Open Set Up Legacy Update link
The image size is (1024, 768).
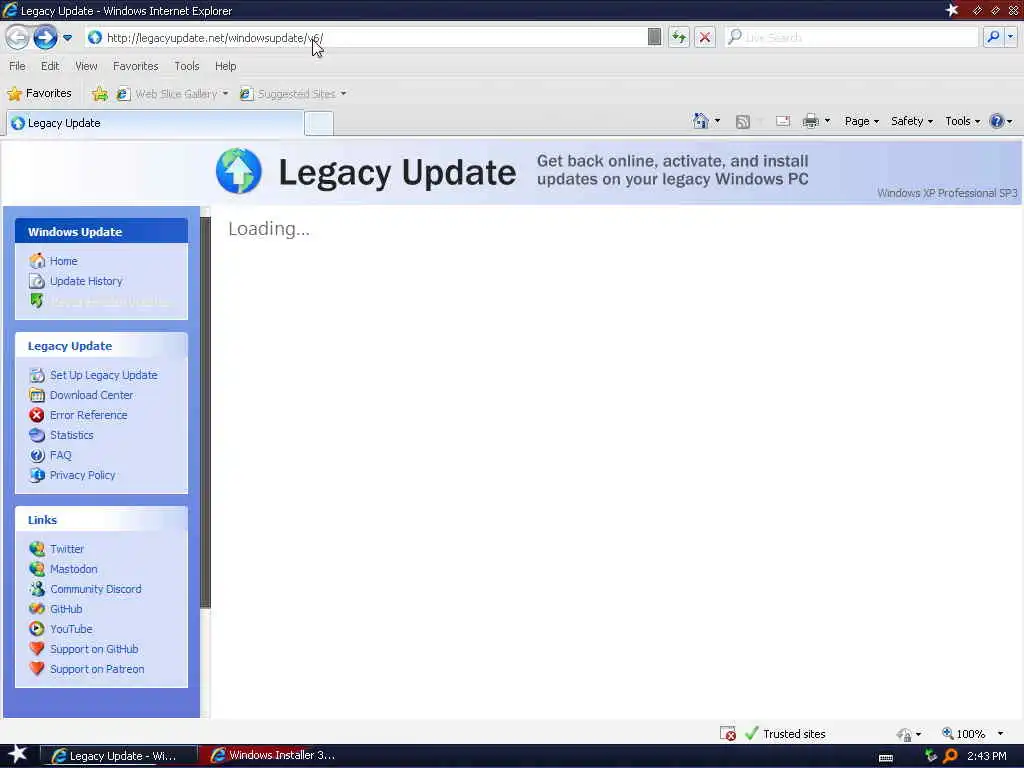pos(104,375)
